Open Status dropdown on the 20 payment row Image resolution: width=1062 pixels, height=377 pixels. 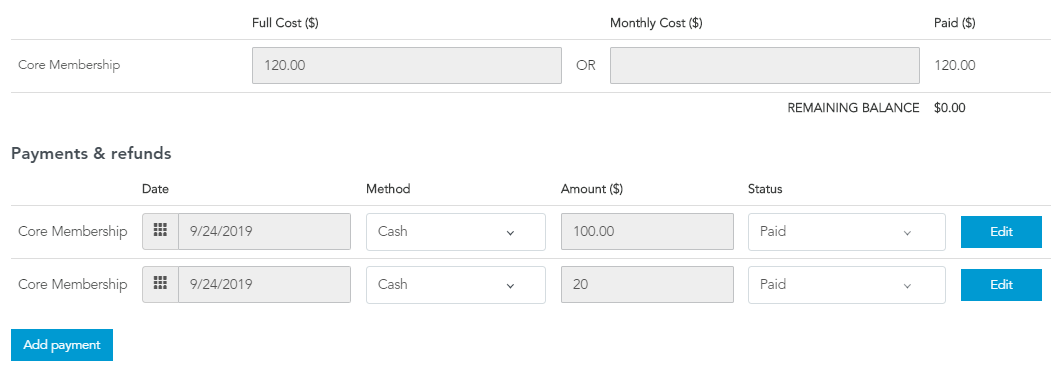pyautogui.click(x=847, y=284)
